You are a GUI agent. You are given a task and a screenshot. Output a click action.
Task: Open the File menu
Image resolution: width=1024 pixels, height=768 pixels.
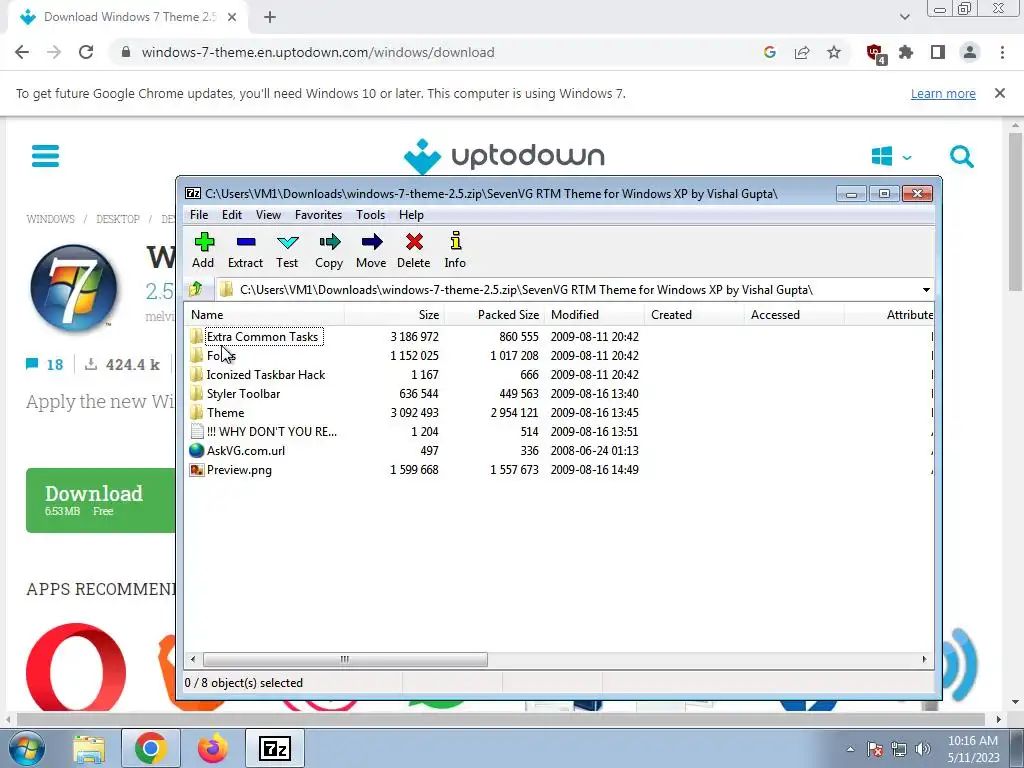[x=199, y=215]
